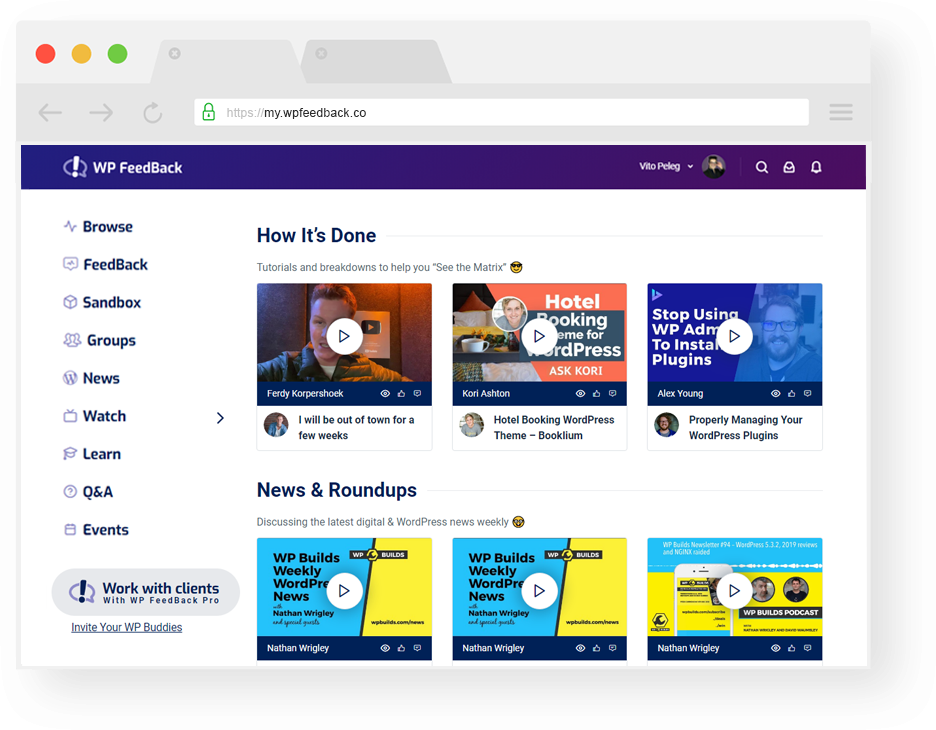Viewport: 936px width, 730px height.
Task: Click author avatar beside 'out of town' title
Action: [276, 425]
